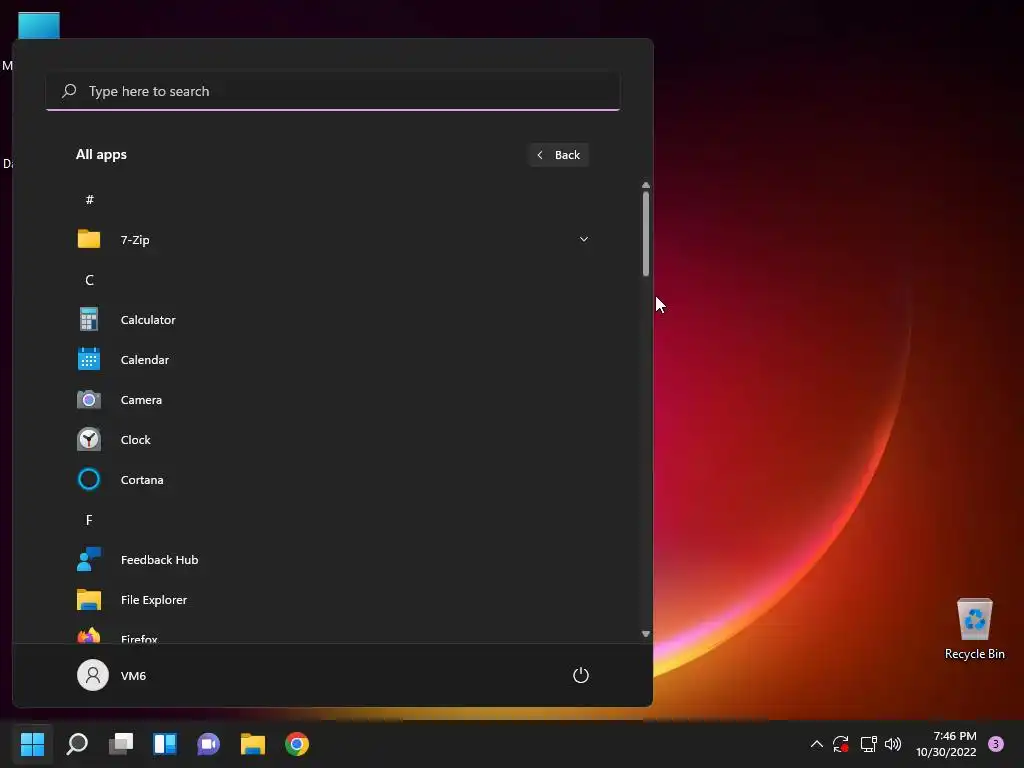Select the F letter index header

tap(89, 520)
